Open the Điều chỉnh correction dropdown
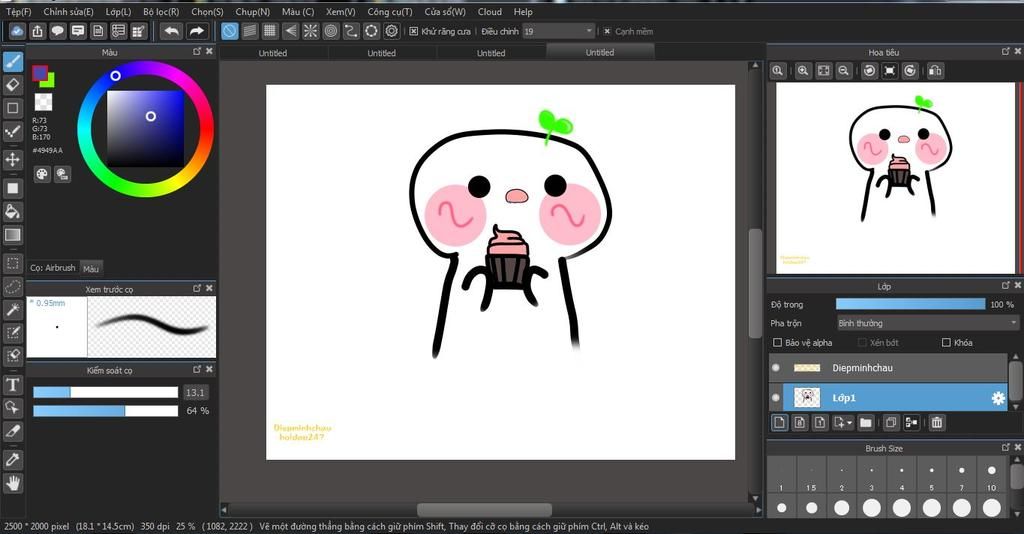This screenshot has height=534, width=1024. pos(558,31)
